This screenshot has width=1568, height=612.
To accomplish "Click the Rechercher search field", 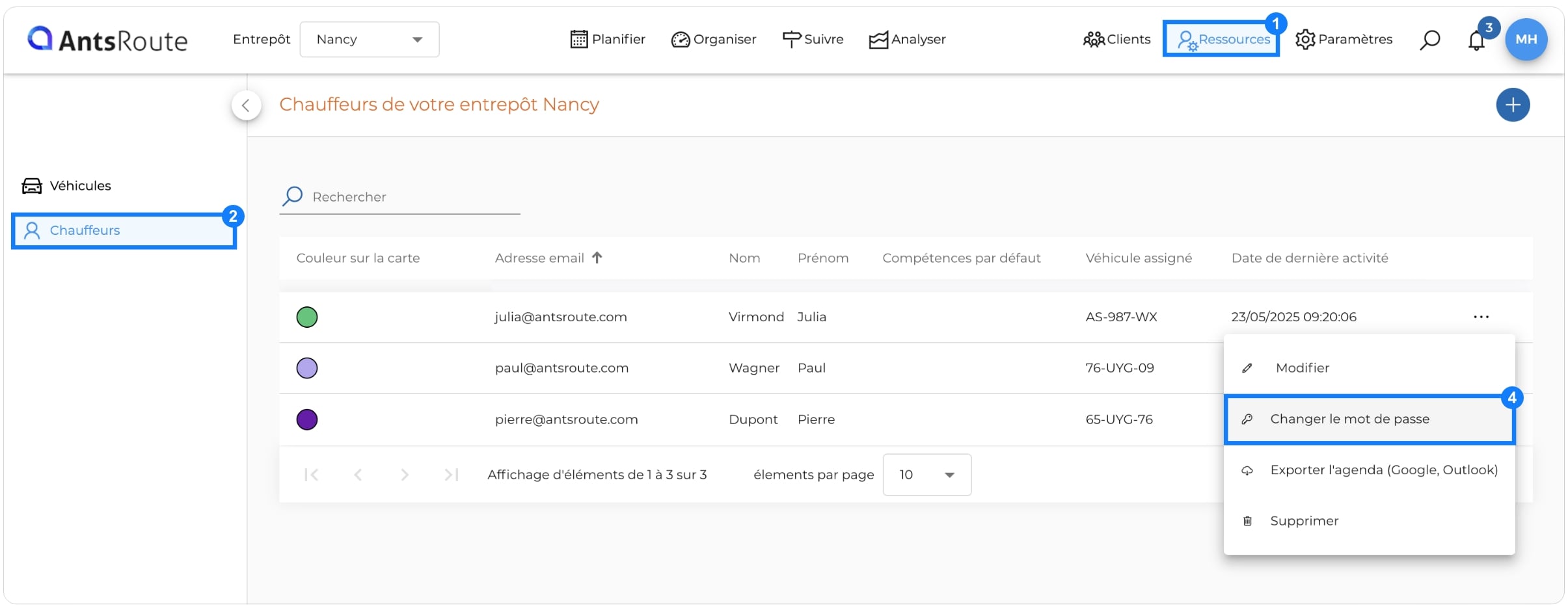I will pos(399,197).
